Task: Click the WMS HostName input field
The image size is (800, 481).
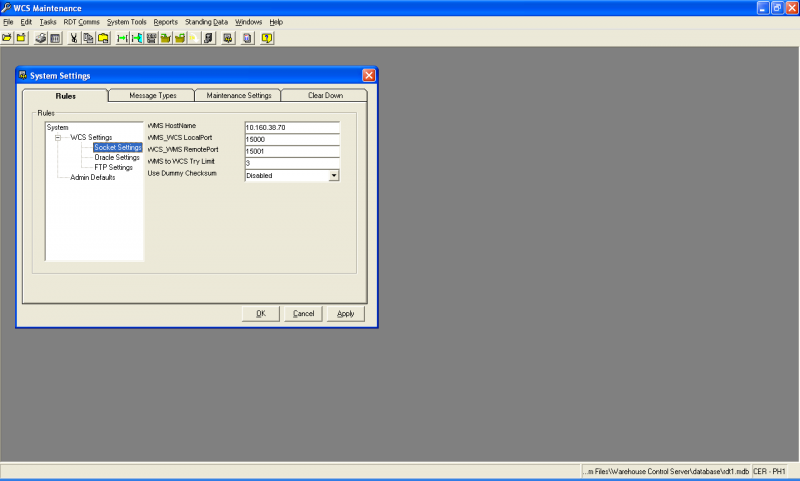Action: pyautogui.click(x=292, y=128)
